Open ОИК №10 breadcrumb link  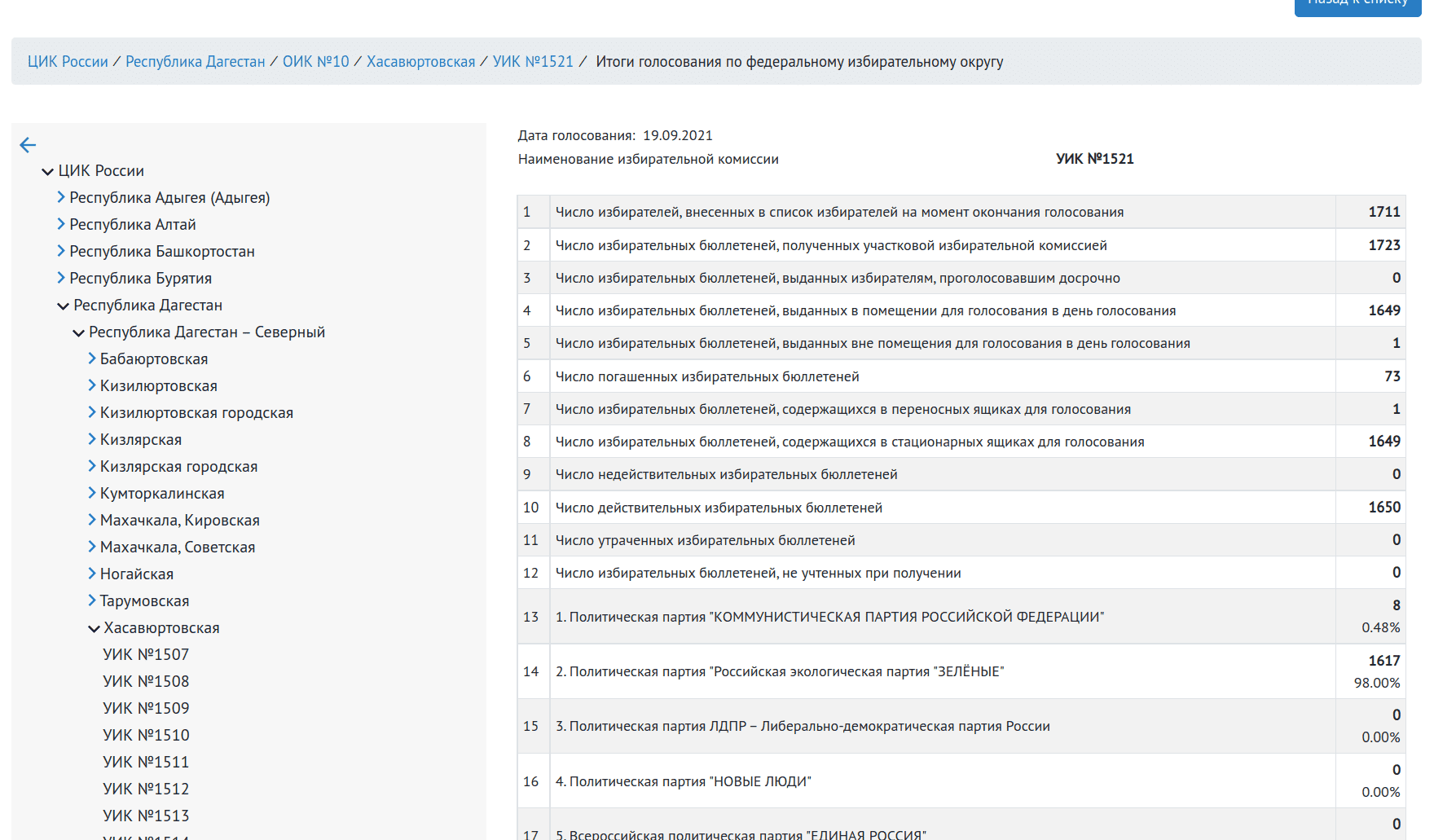[x=316, y=62]
